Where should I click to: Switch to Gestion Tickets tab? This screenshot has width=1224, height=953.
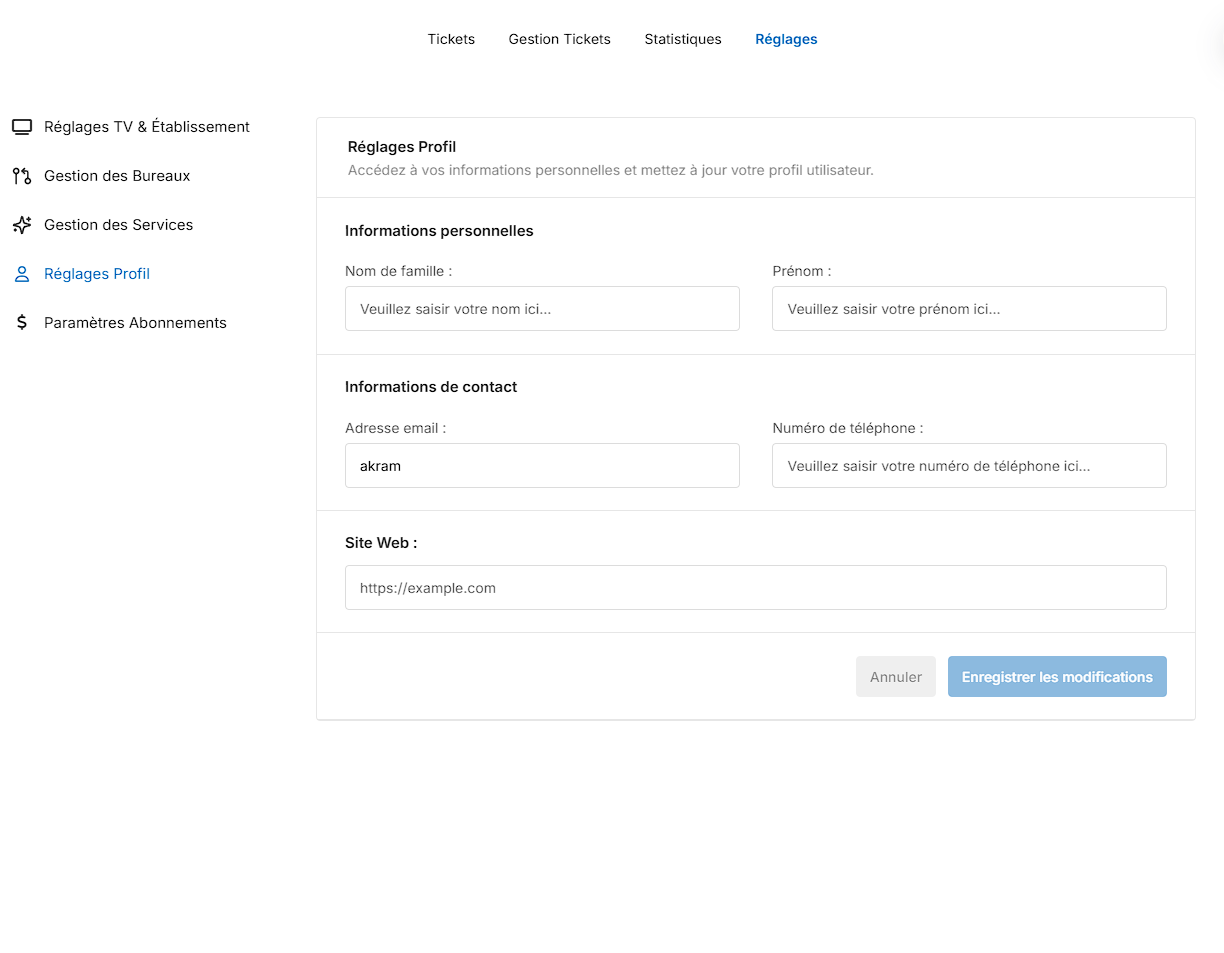click(559, 39)
